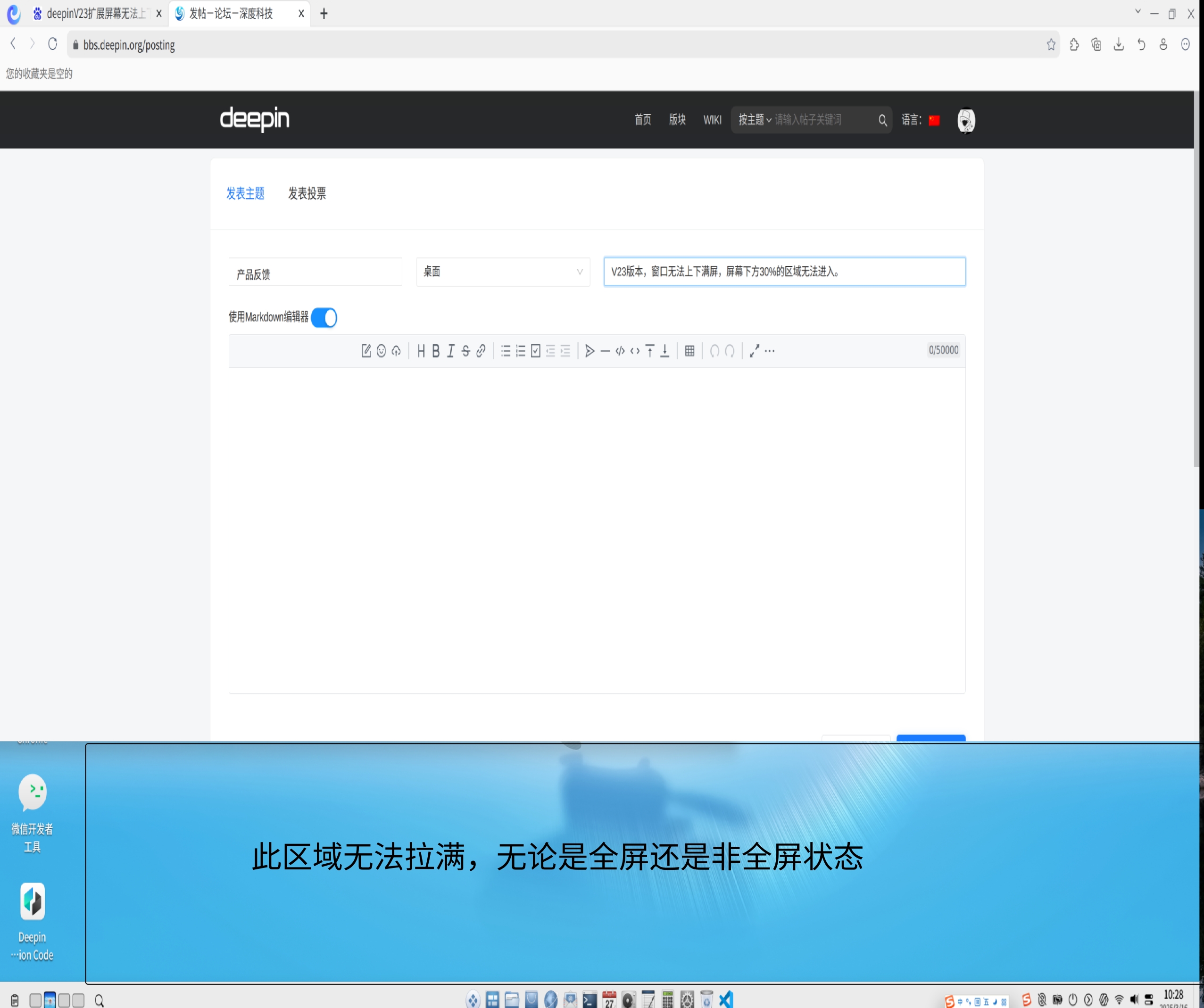The image size is (1204, 1008).
Task: Click into the Markdown editor text area
Action: (597, 530)
